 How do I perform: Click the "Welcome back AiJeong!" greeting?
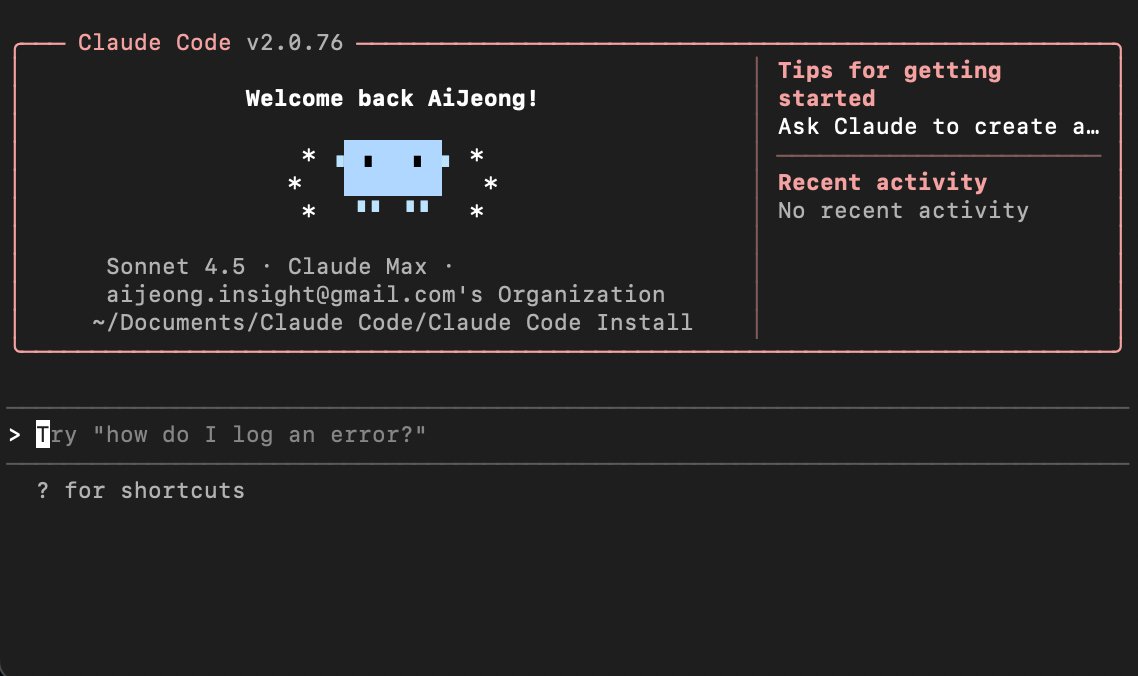pyautogui.click(x=392, y=99)
